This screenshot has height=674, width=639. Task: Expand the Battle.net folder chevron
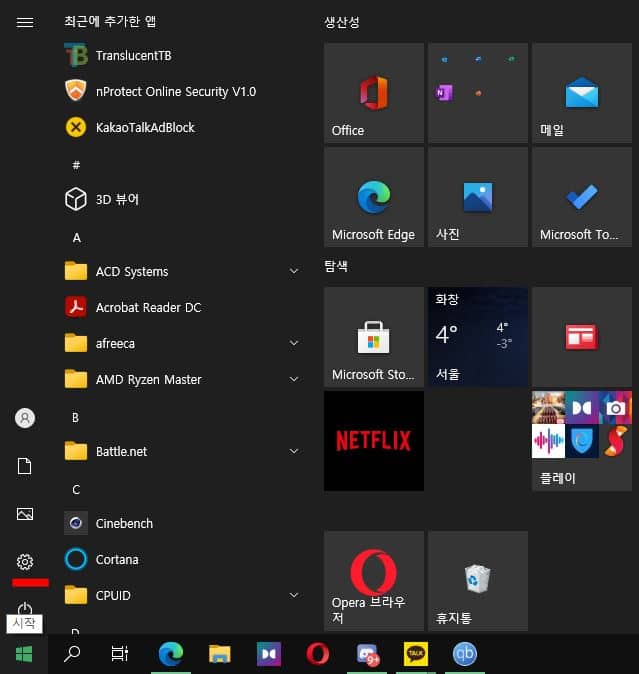(x=294, y=451)
